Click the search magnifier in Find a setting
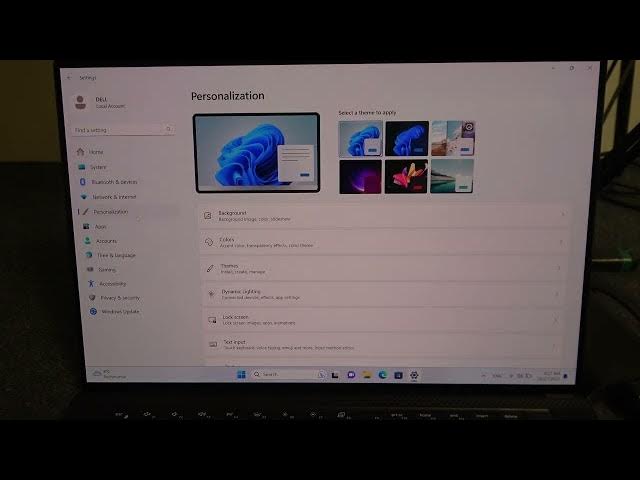640x480 pixels. [168, 129]
